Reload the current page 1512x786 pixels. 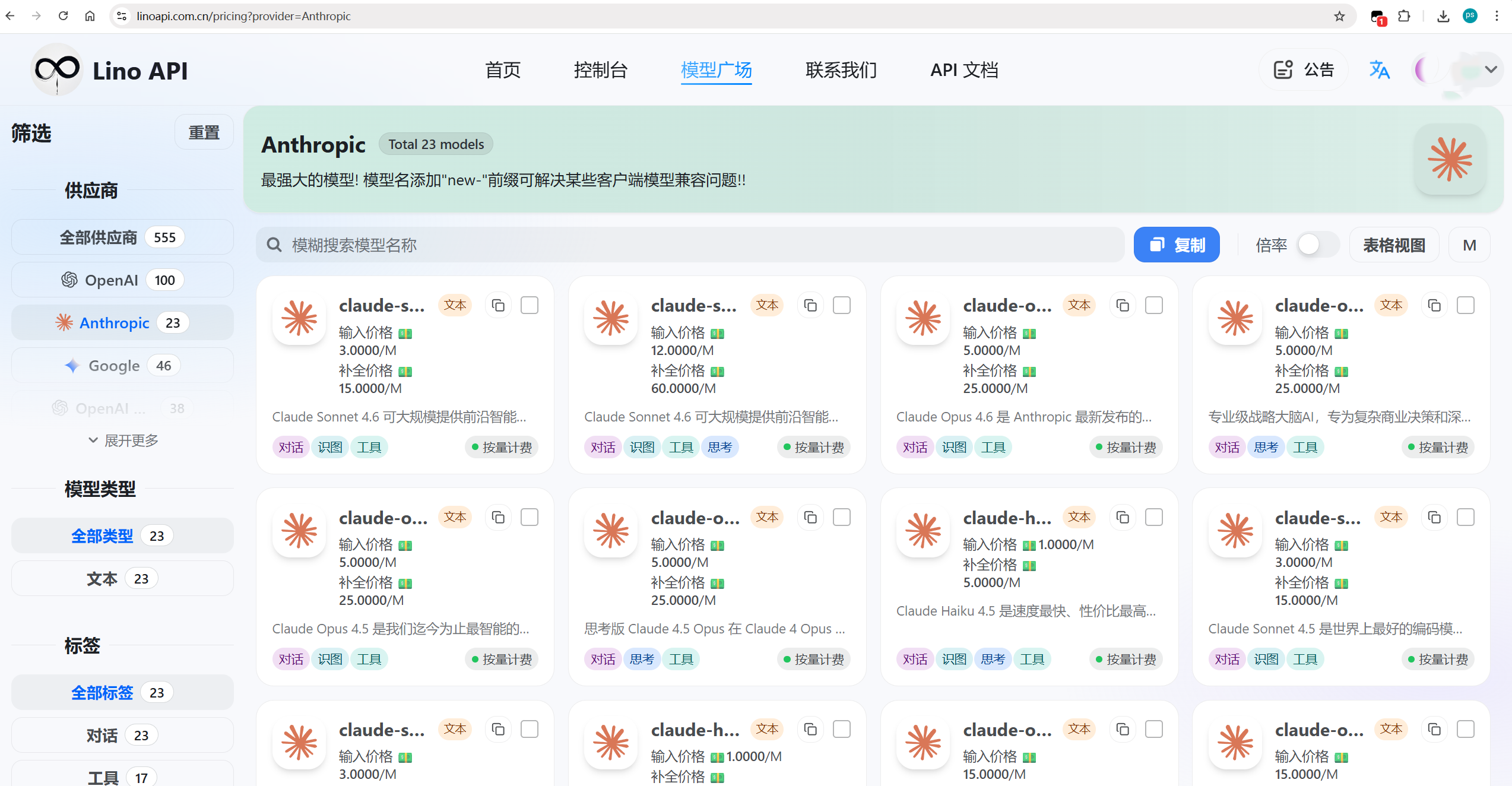click(x=63, y=16)
